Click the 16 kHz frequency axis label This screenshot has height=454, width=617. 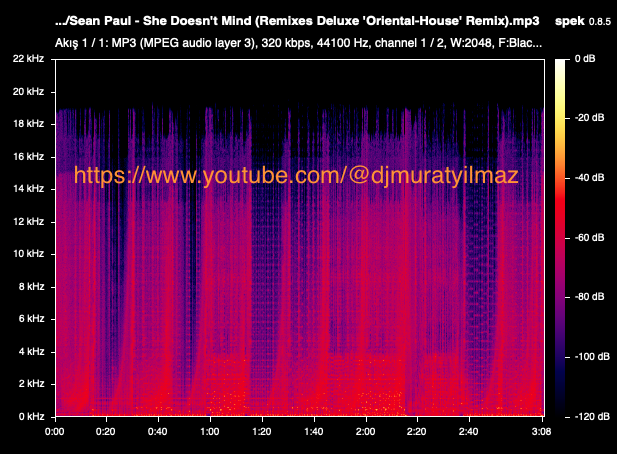[28, 157]
